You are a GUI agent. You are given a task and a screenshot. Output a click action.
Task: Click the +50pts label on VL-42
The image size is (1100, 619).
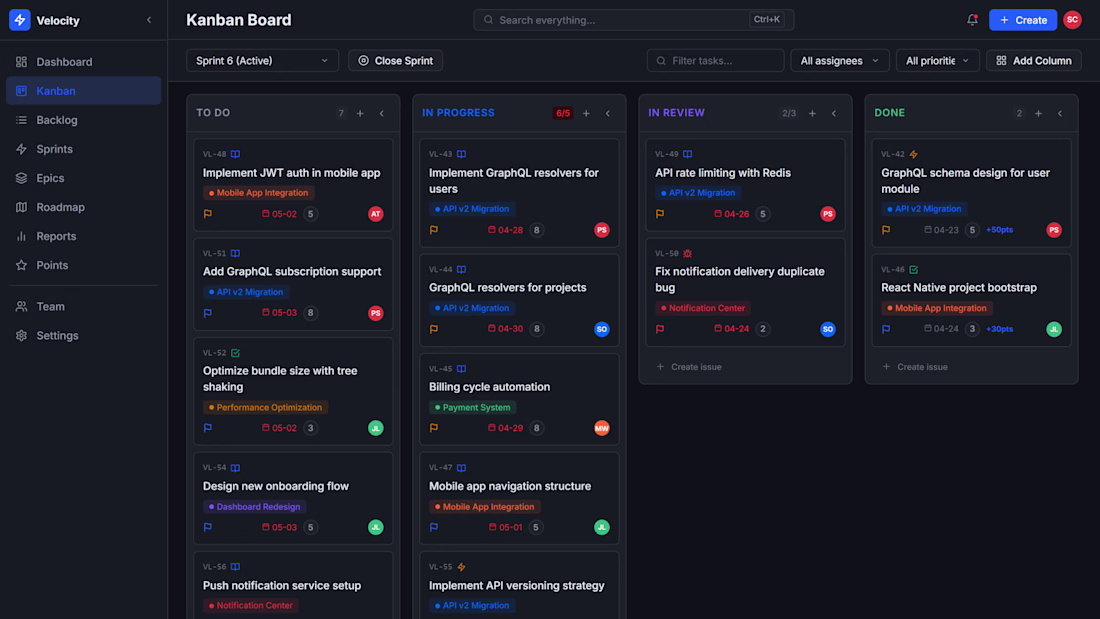[x=1000, y=230]
